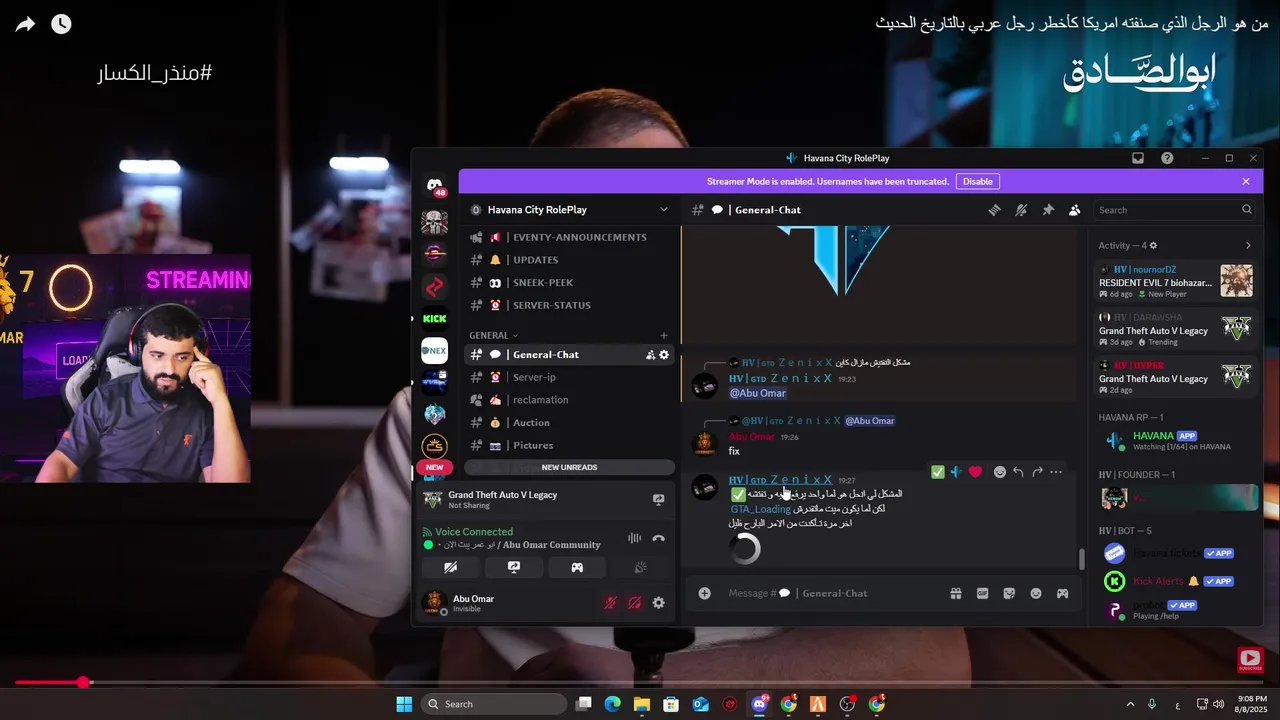1280x720 pixels.
Task: Open User Settings gear beside Abu Omar
Action: (x=658, y=603)
